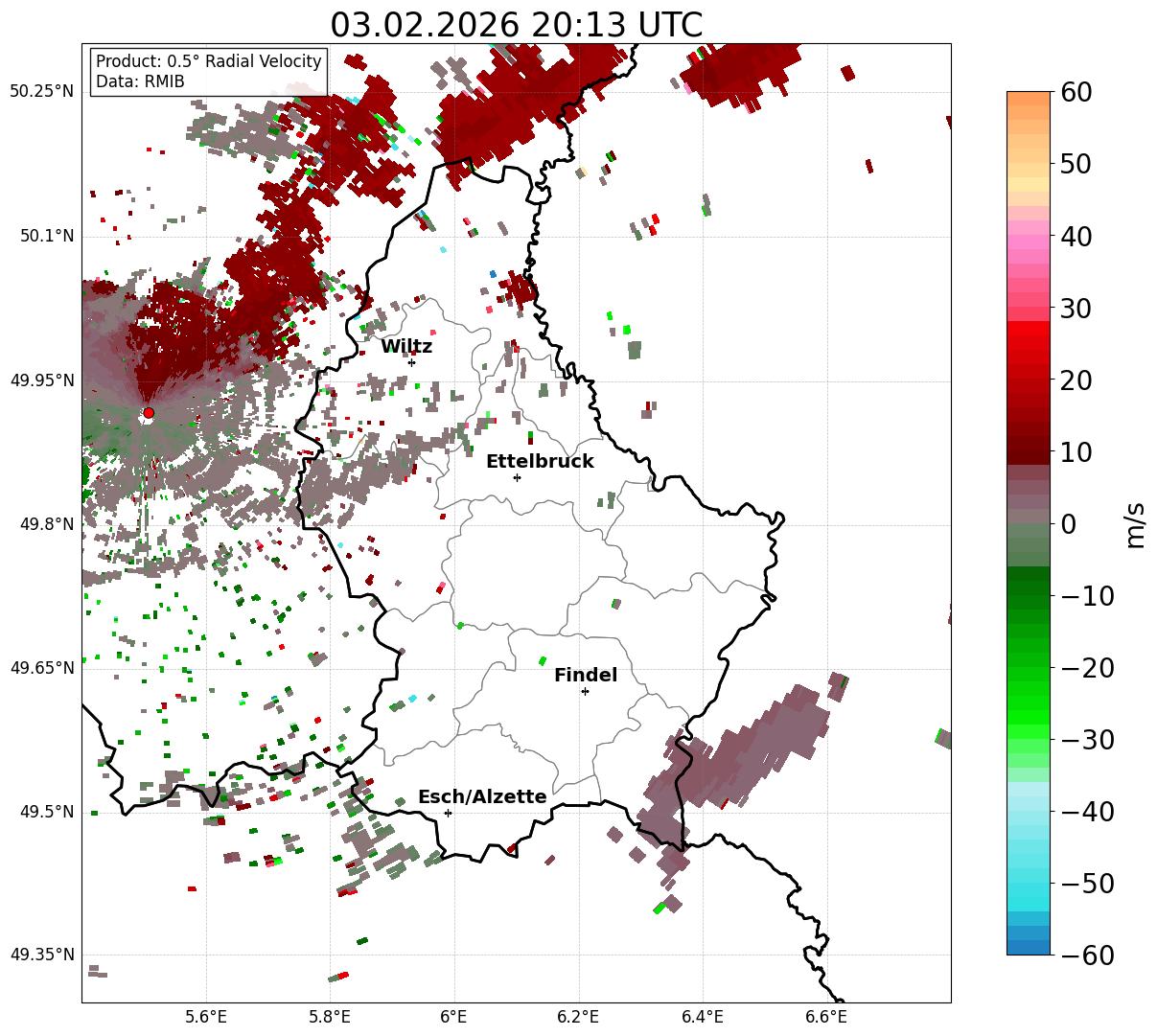The width and height of the screenshot is (1157, 1036).
Task: Click the cross marker below Findel
Action: [585, 691]
